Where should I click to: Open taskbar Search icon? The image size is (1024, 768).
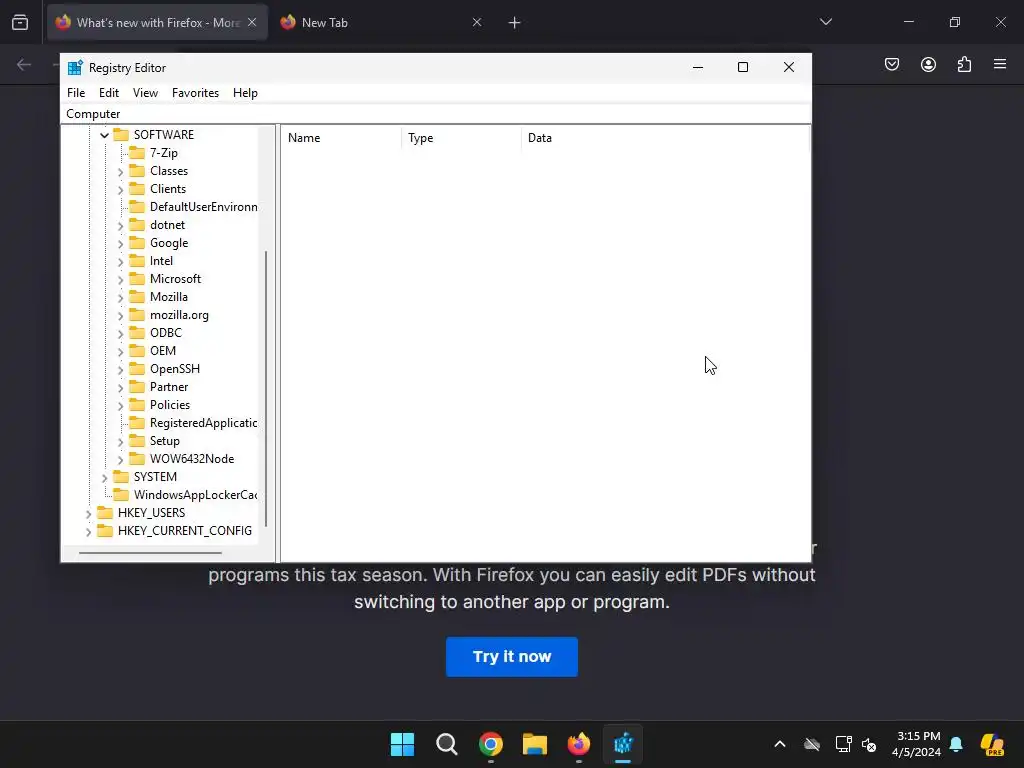[447, 744]
